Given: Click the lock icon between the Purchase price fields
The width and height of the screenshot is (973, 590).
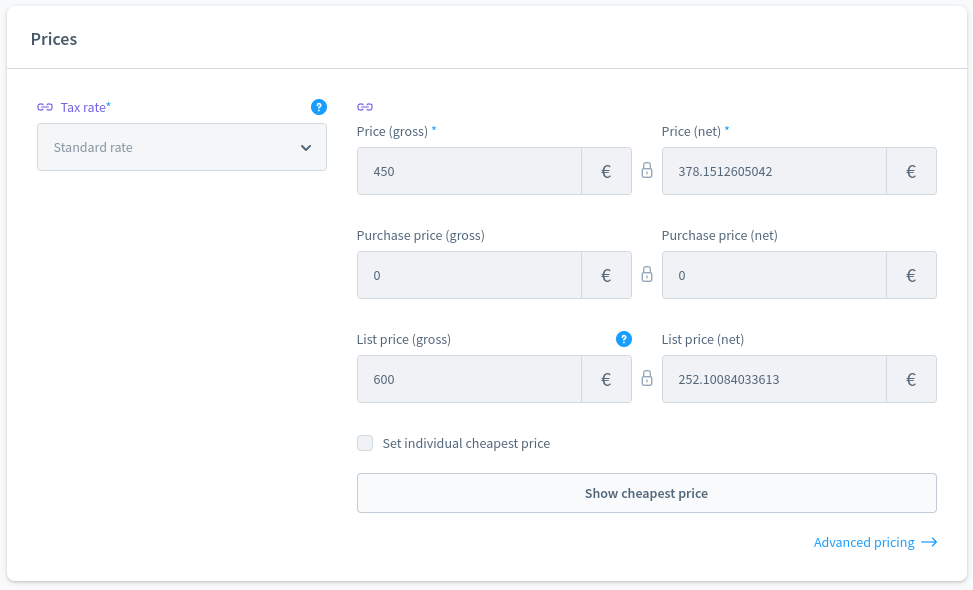Looking at the screenshot, I should click(647, 275).
